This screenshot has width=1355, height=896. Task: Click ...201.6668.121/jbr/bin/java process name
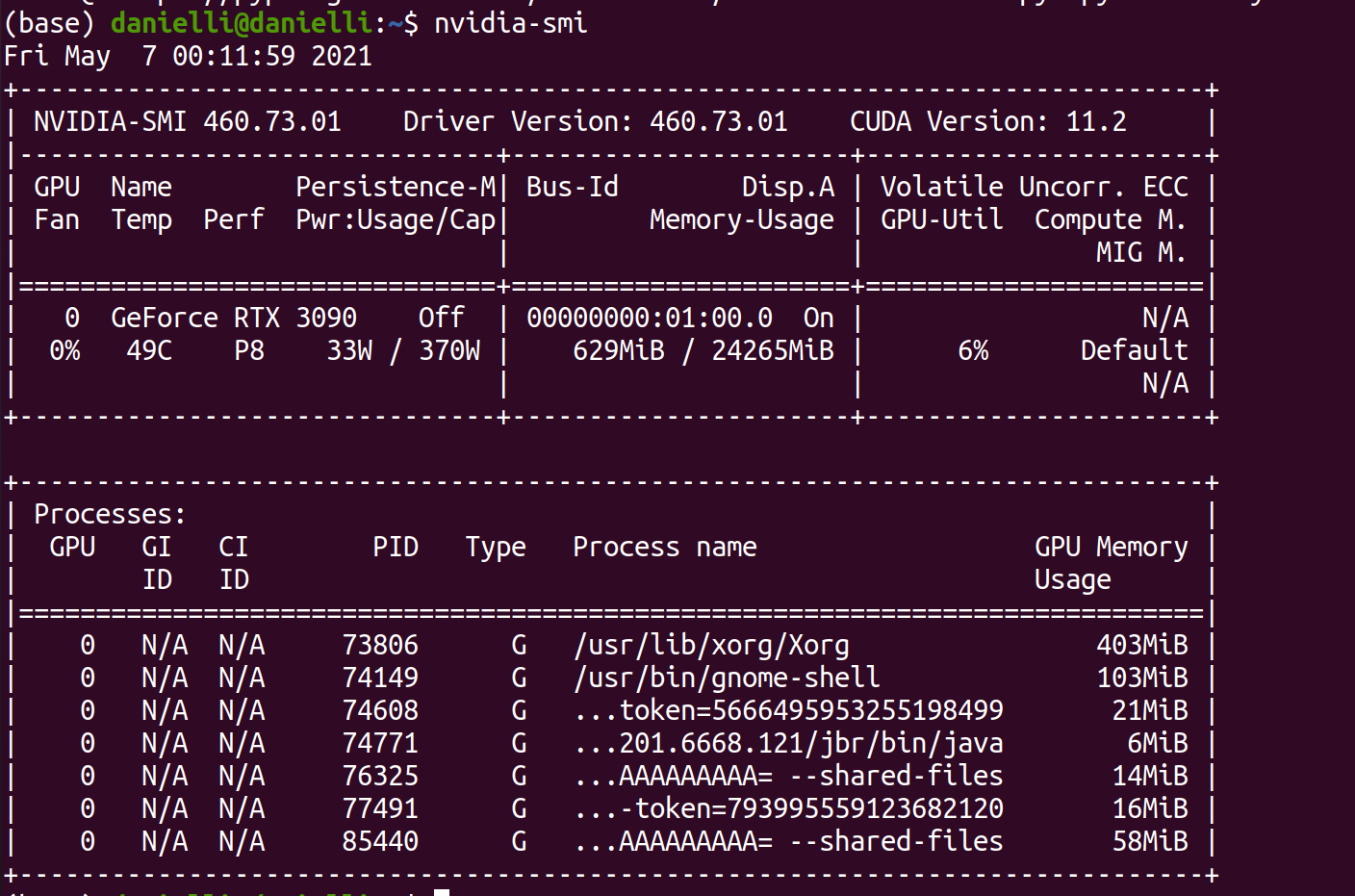(788, 744)
